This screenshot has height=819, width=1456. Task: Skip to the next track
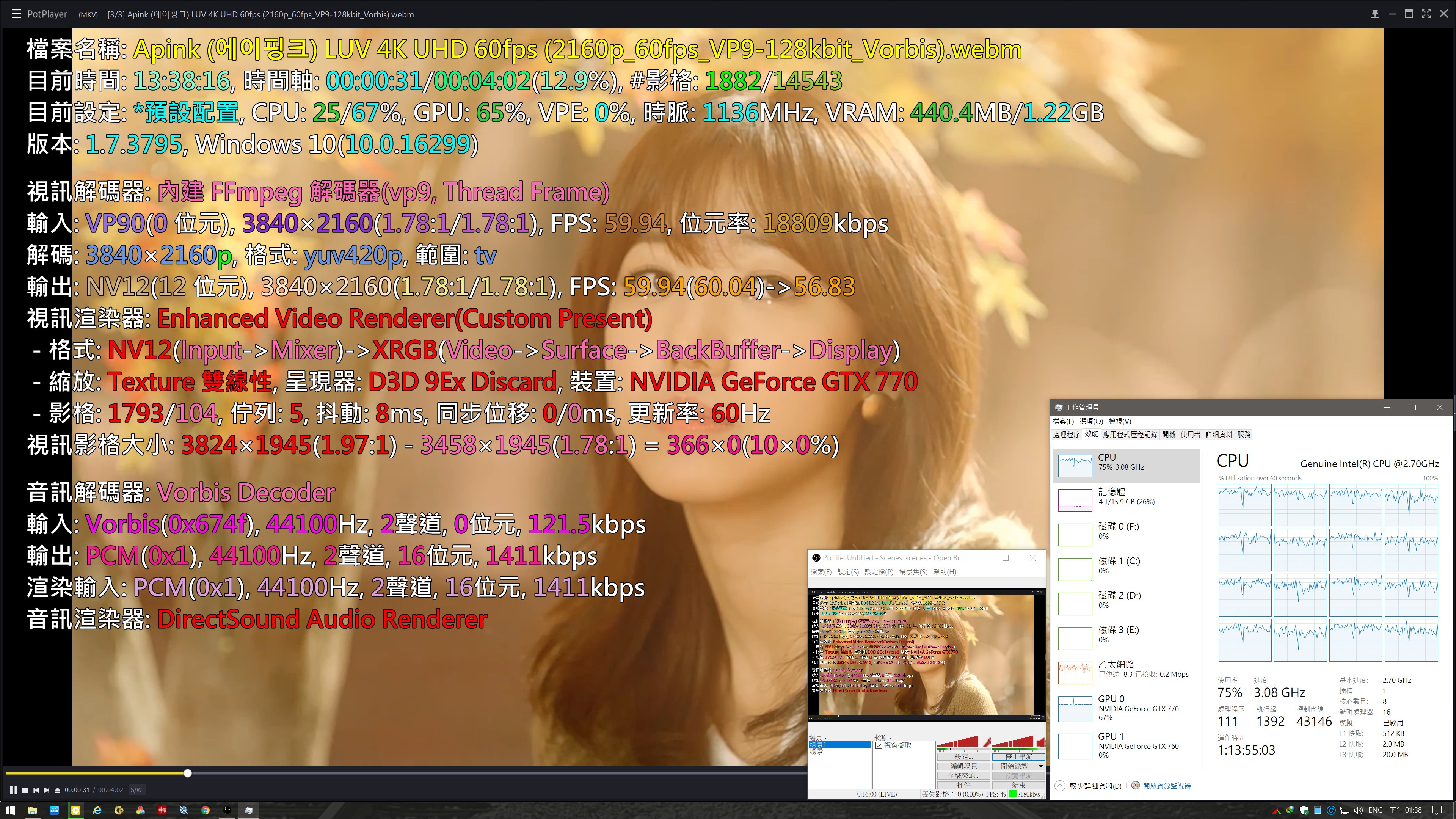tap(47, 789)
